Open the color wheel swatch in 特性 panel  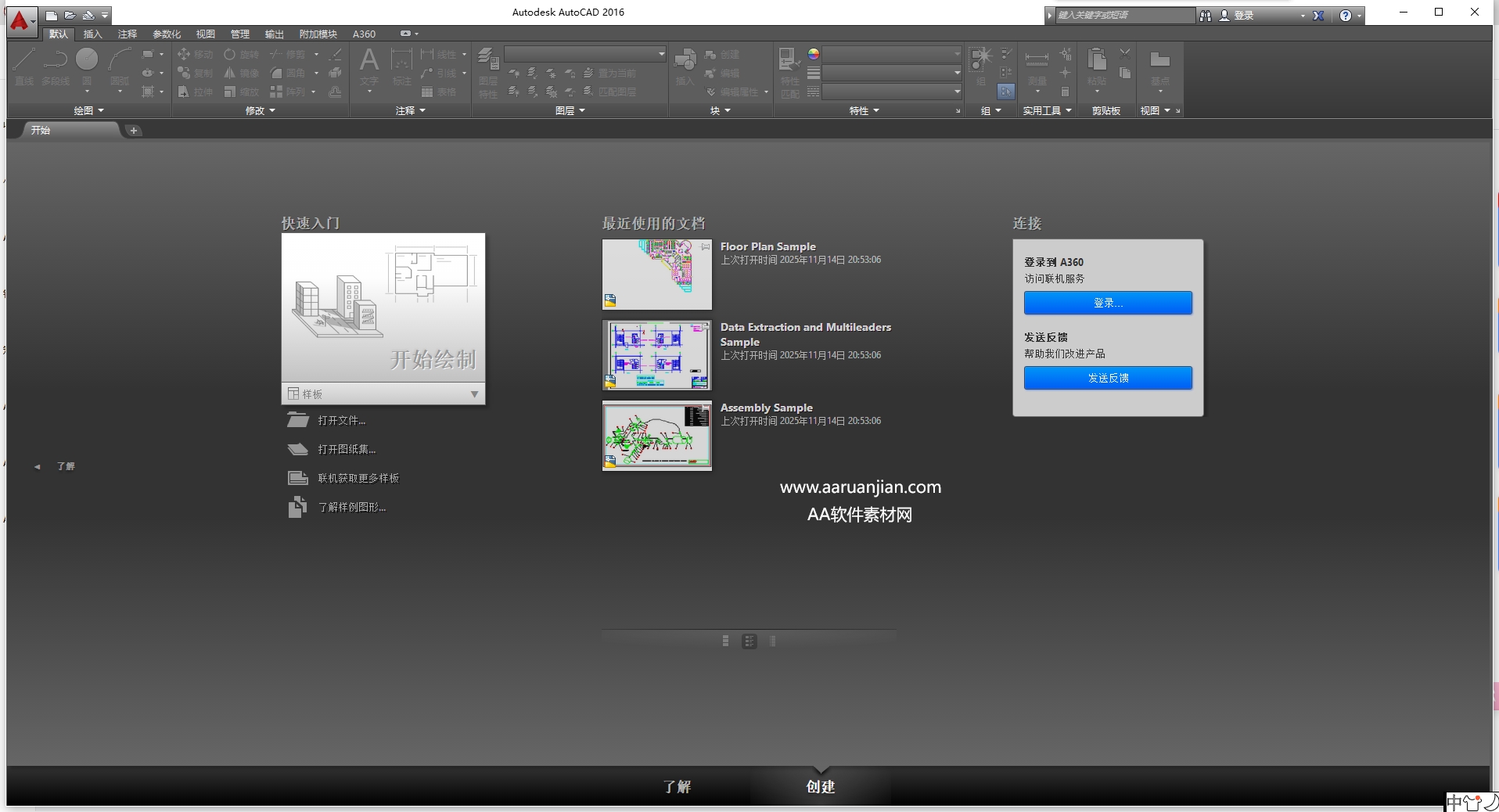coord(814,54)
